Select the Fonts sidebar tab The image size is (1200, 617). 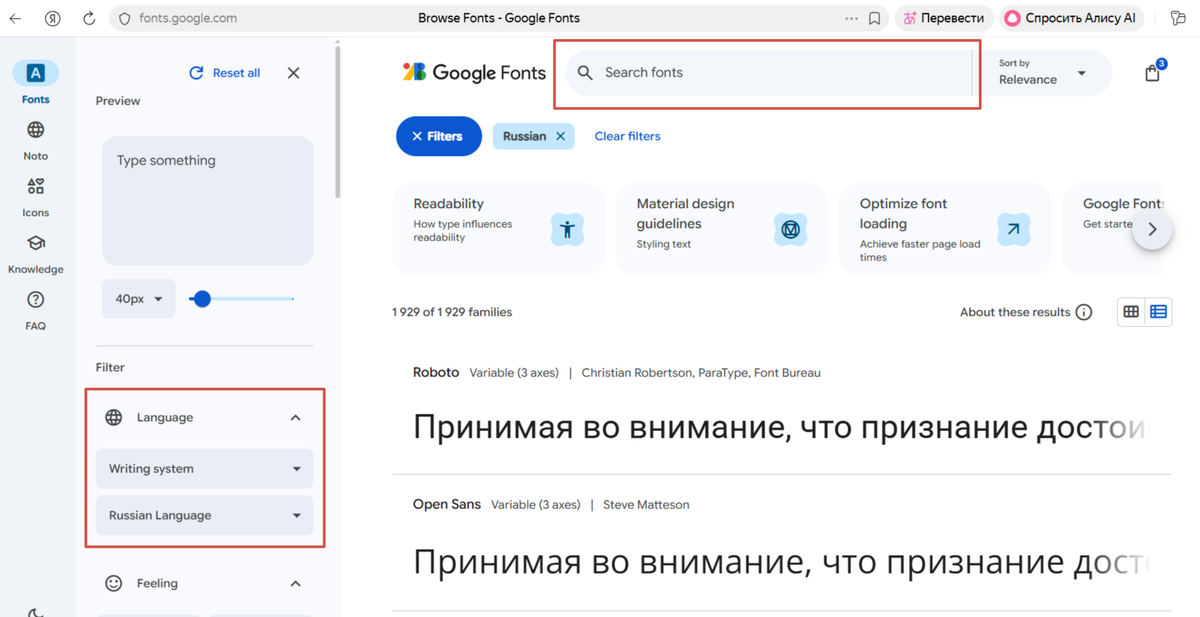coord(35,82)
